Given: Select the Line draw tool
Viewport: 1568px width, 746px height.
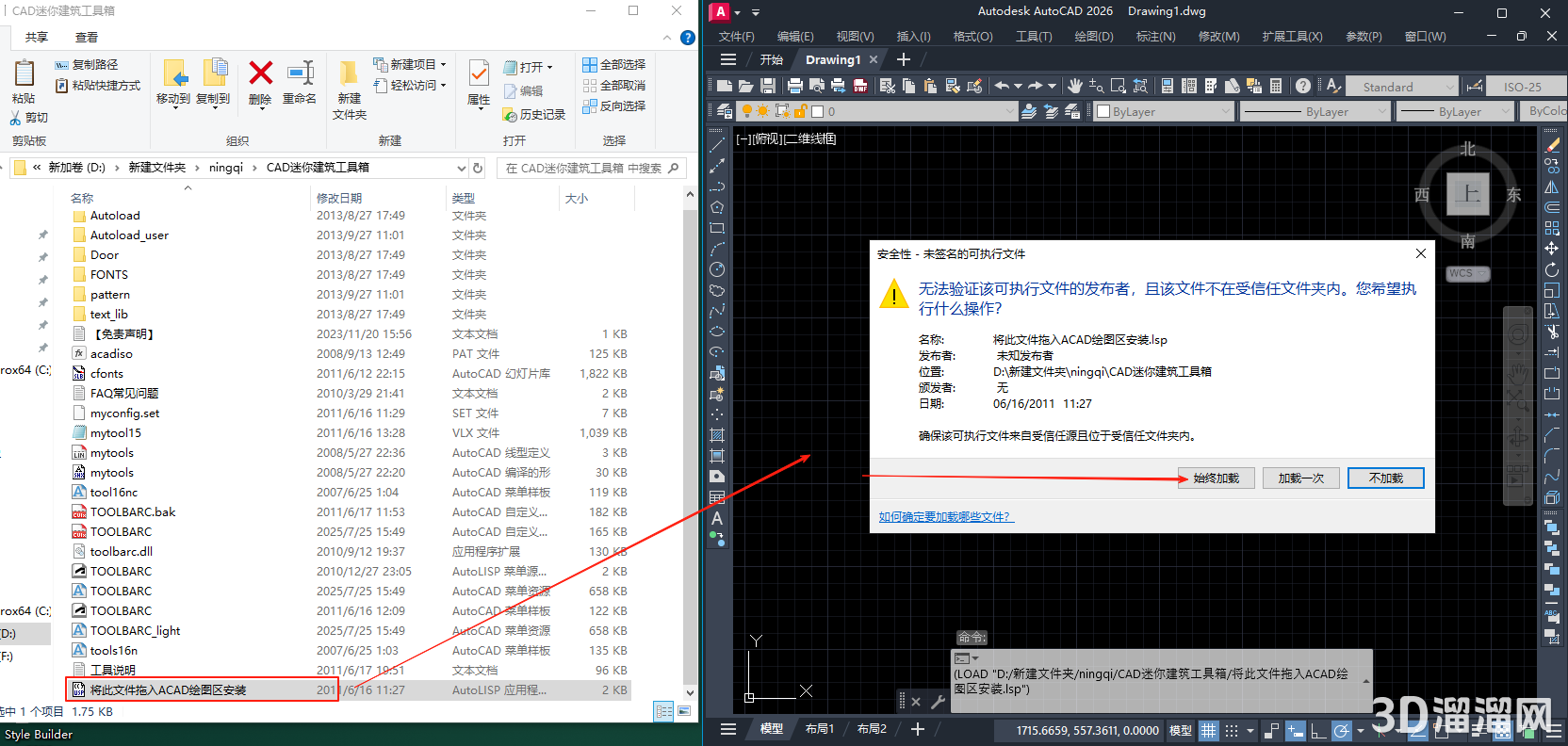Looking at the screenshot, I should [x=717, y=145].
